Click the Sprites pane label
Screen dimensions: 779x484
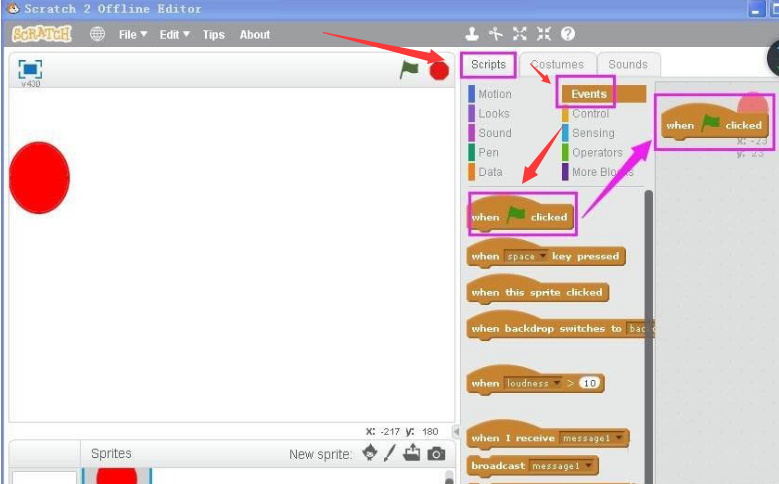click(111, 453)
